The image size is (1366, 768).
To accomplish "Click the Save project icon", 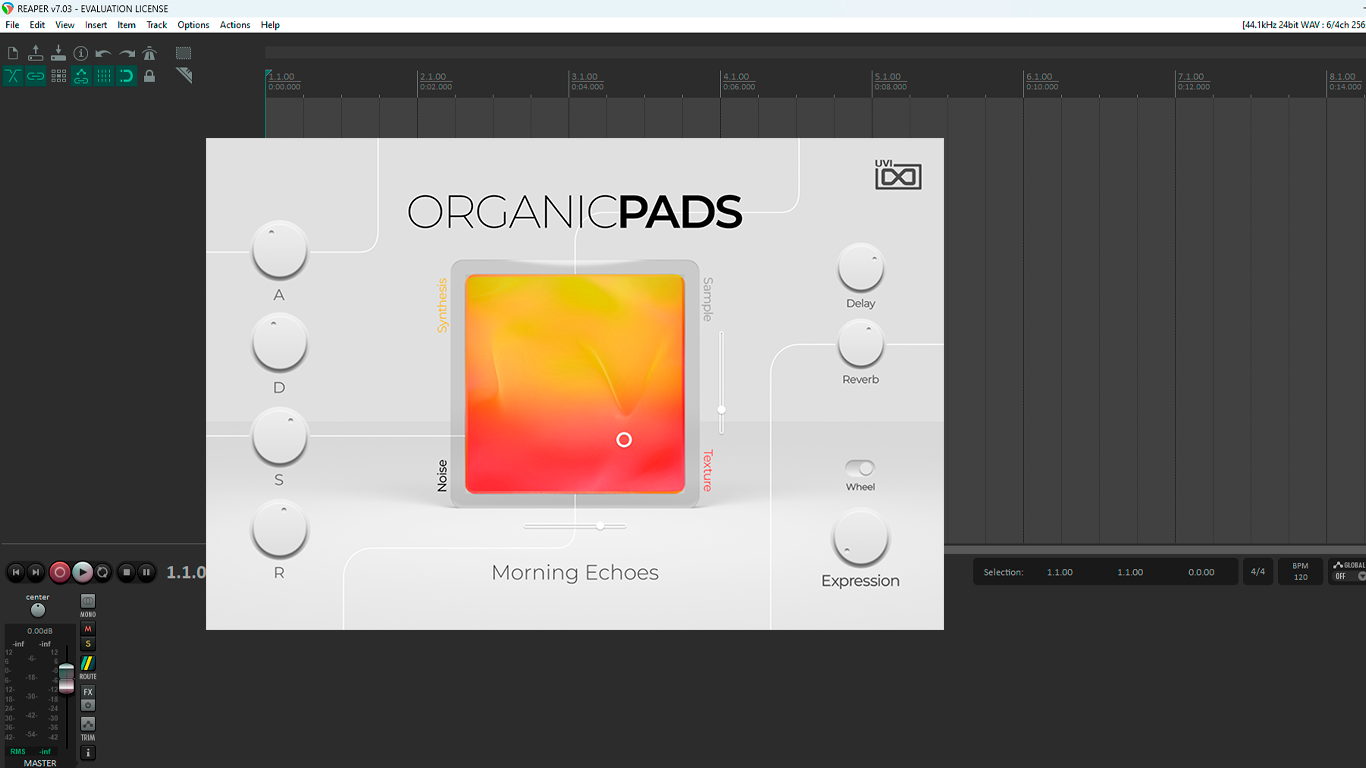I will pos(58,53).
